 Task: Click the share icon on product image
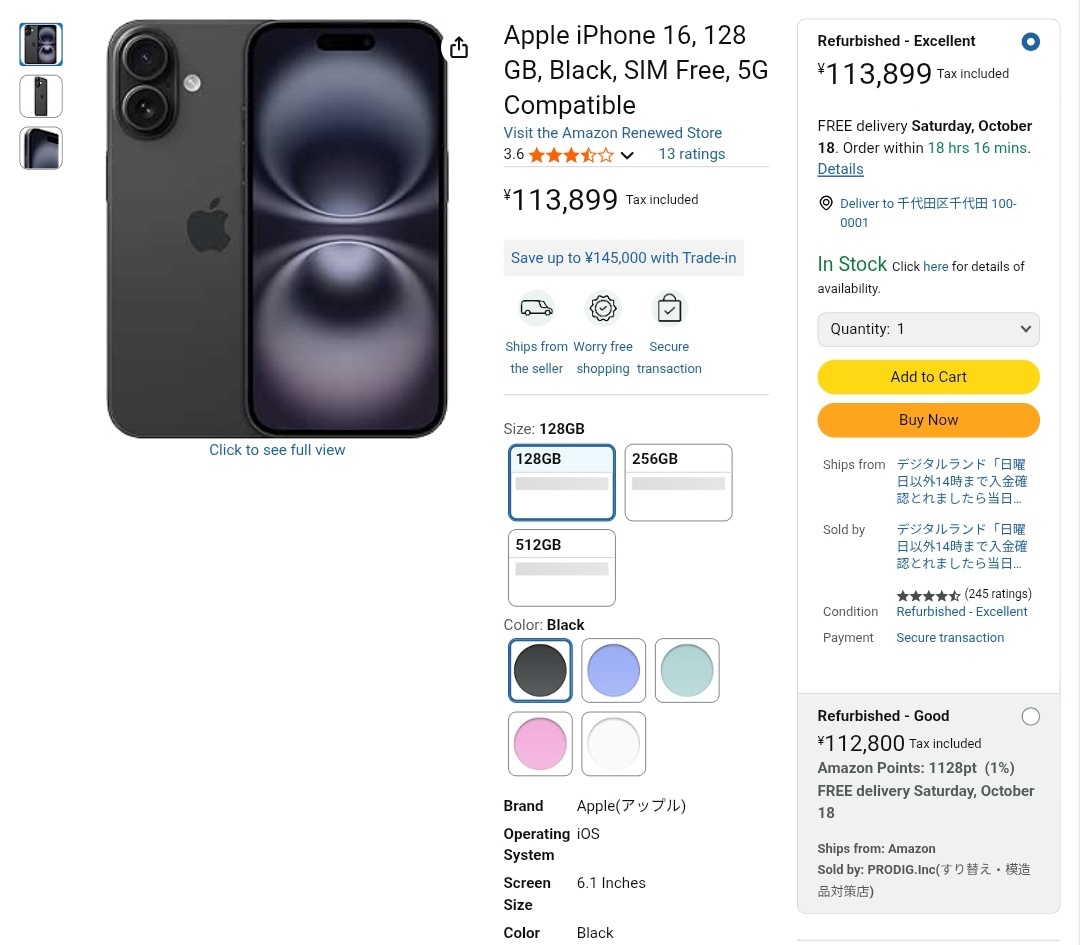click(x=459, y=48)
